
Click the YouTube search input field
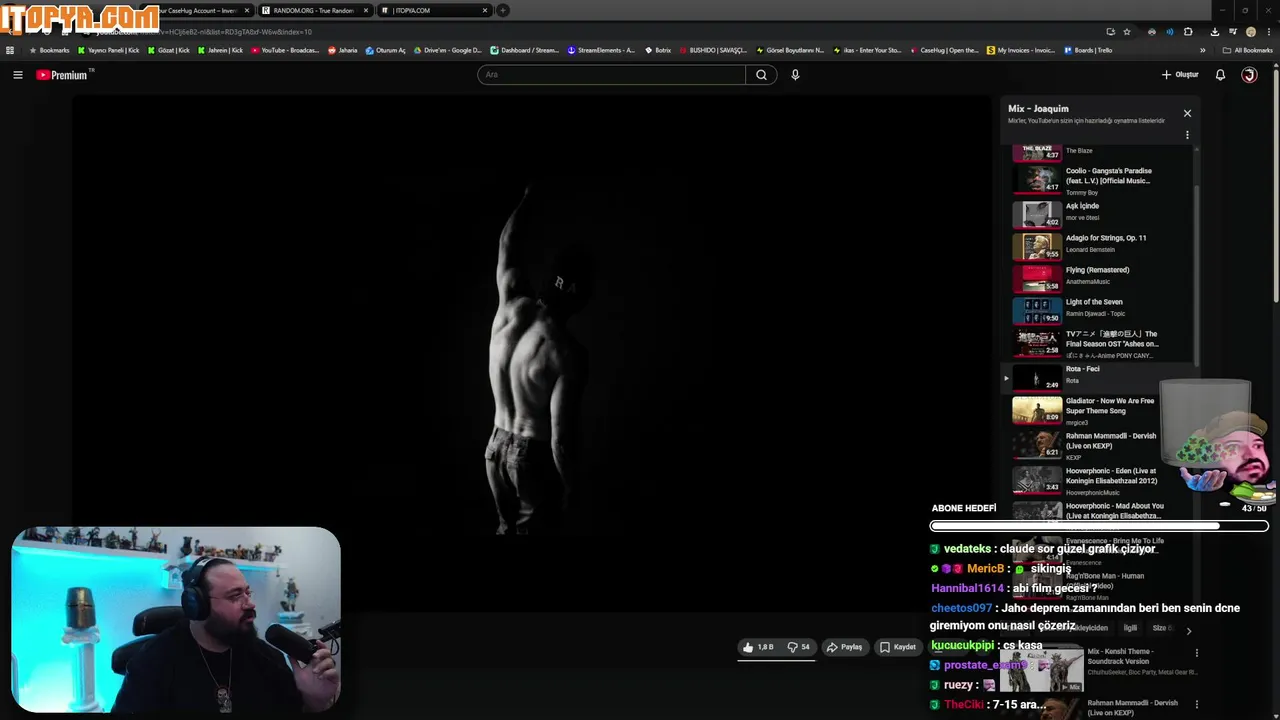pyautogui.click(x=611, y=75)
